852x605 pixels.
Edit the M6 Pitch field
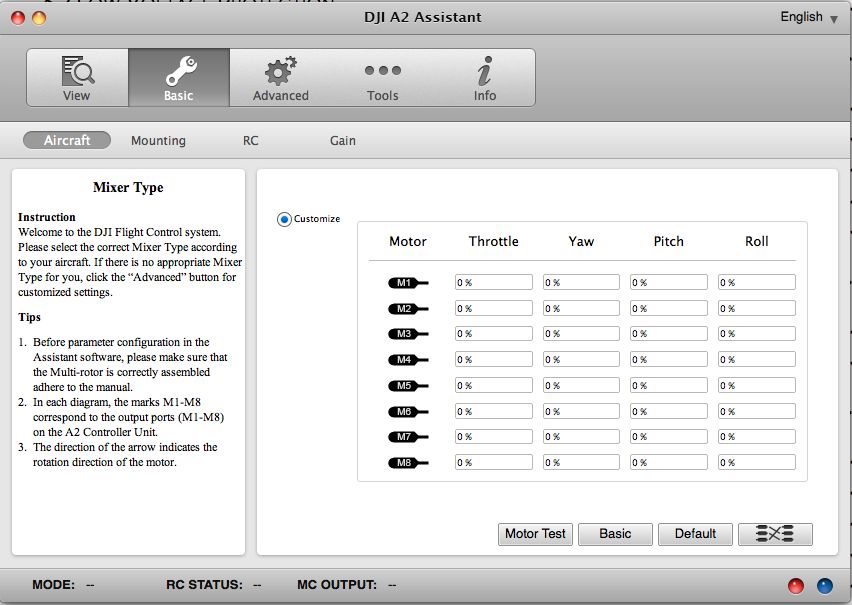pos(669,411)
